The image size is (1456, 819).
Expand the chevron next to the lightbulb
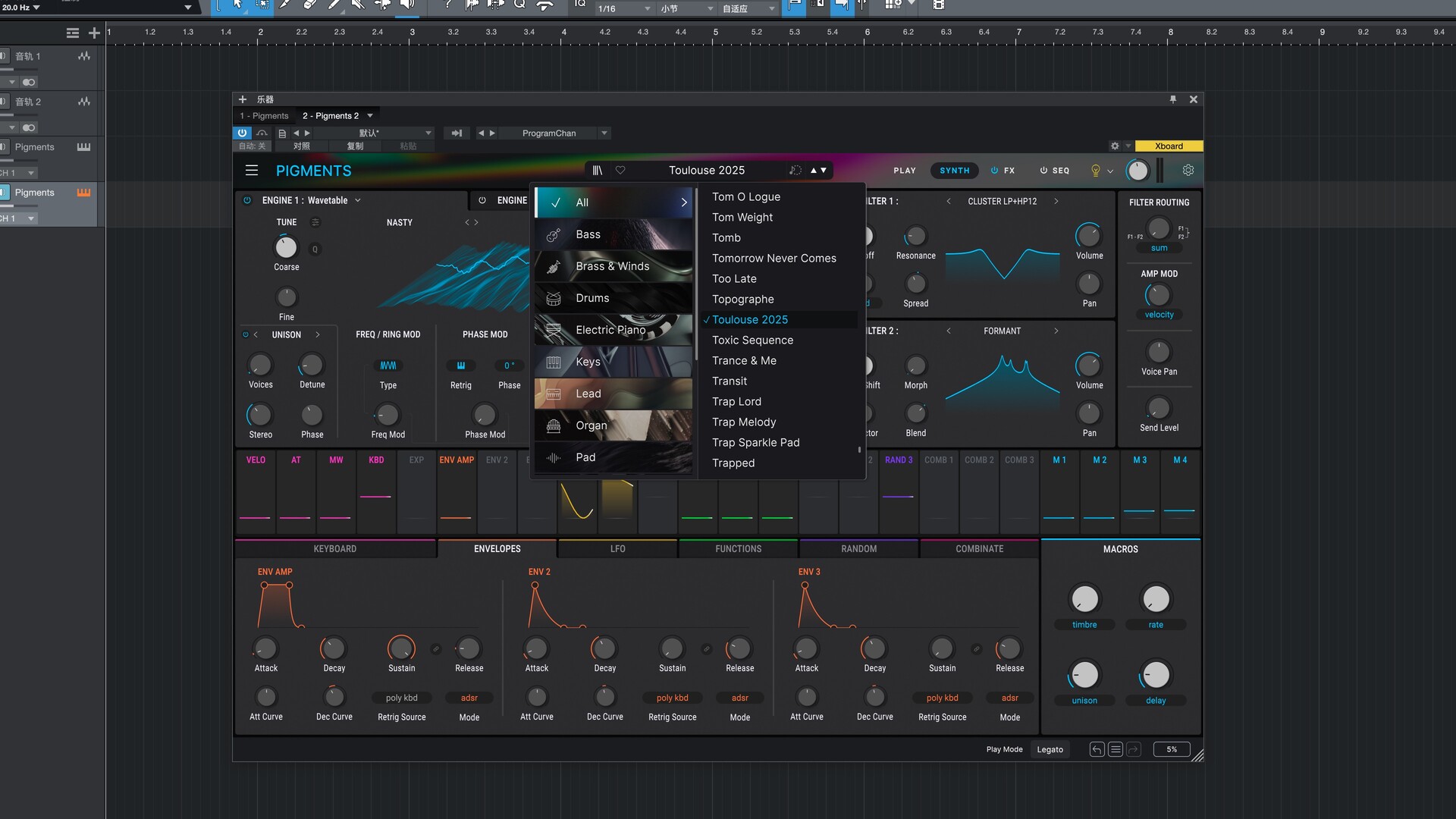coord(1110,171)
